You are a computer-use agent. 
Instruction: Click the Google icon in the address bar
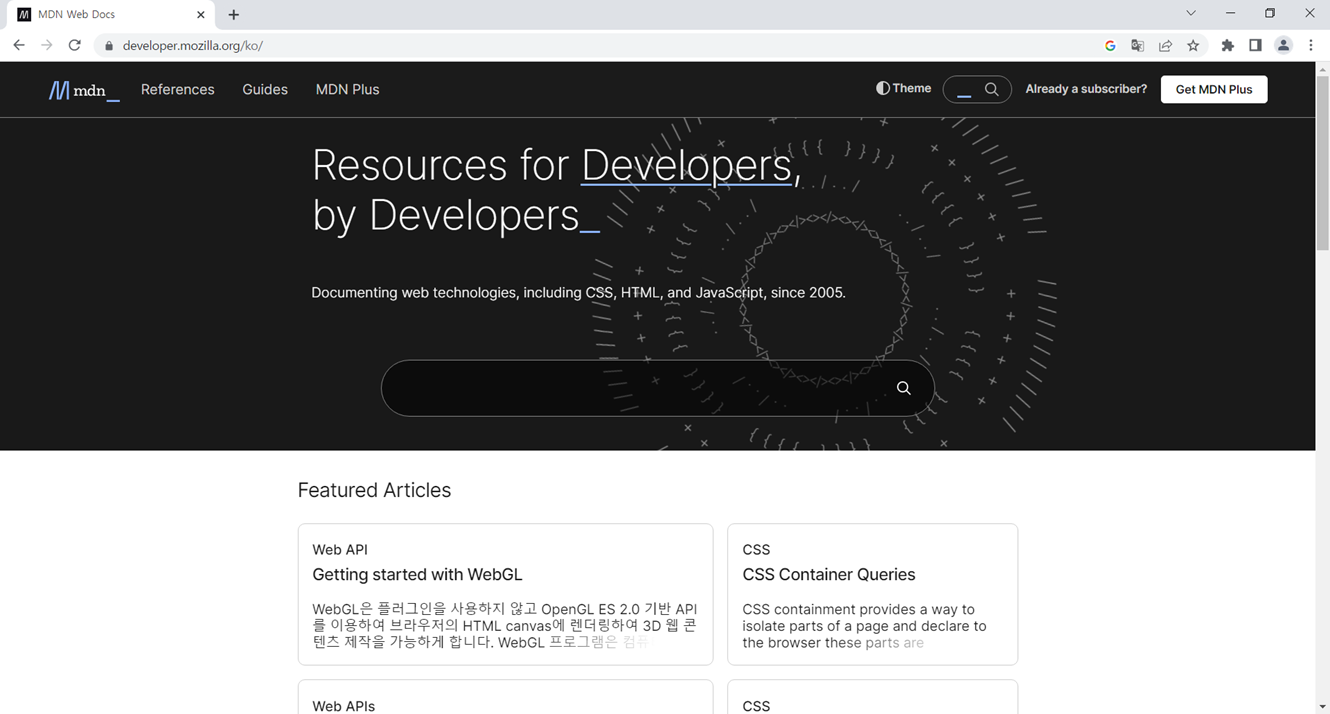(1110, 46)
